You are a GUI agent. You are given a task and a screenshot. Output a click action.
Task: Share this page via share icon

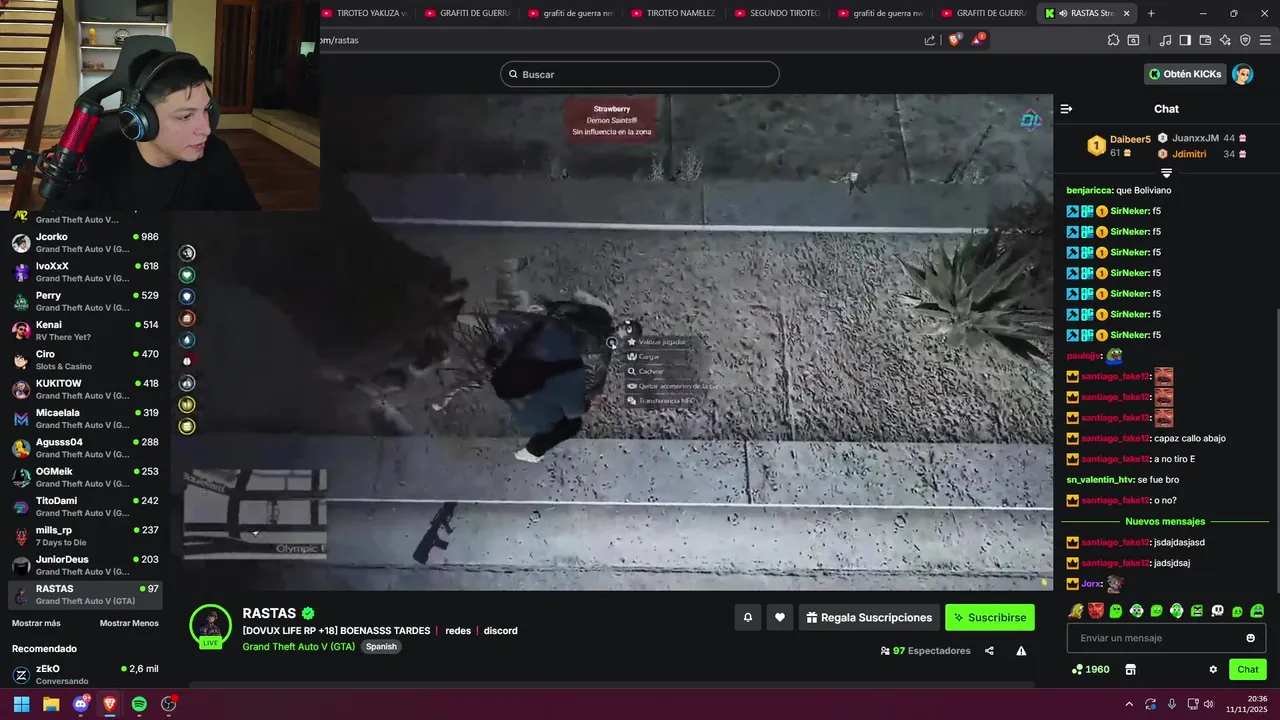click(x=930, y=40)
